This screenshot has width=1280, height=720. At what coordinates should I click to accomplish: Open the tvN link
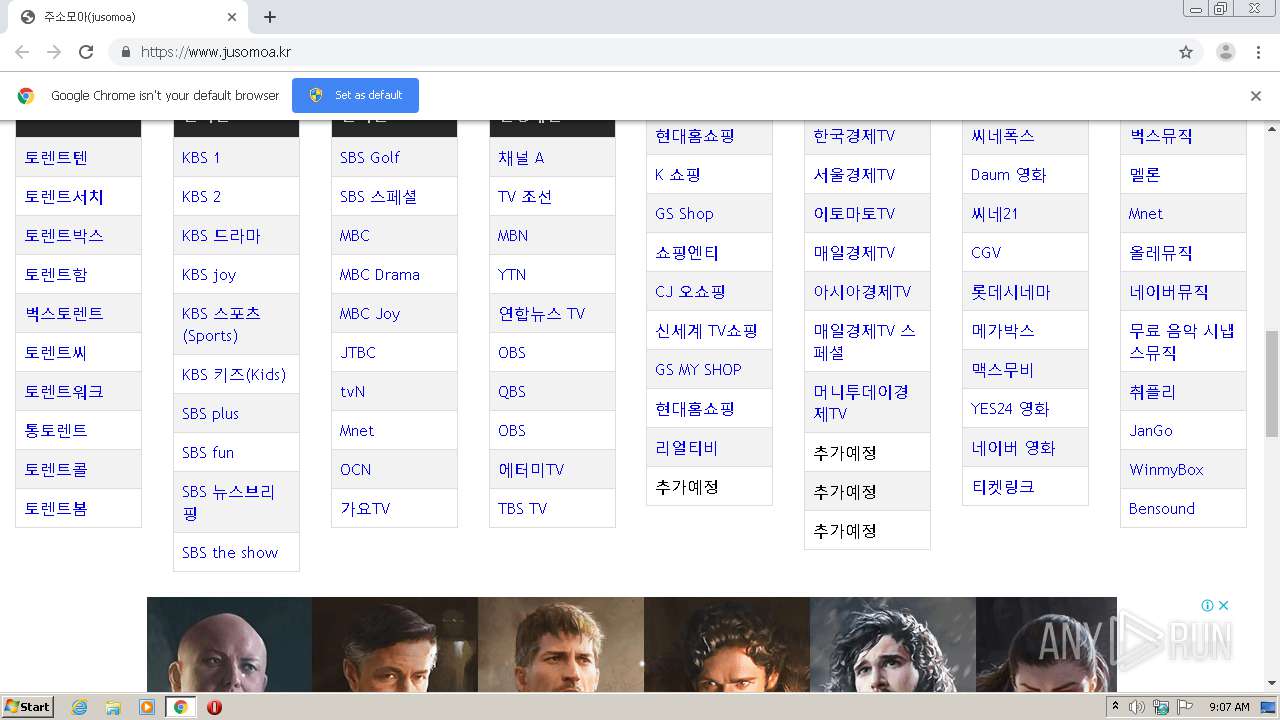click(x=353, y=392)
